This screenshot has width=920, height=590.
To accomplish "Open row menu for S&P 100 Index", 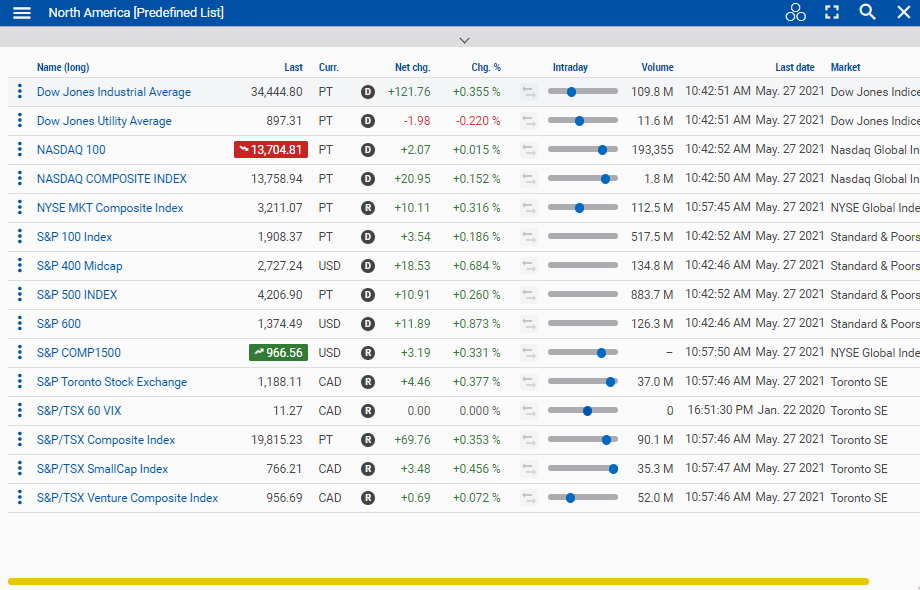I will (20, 236).
